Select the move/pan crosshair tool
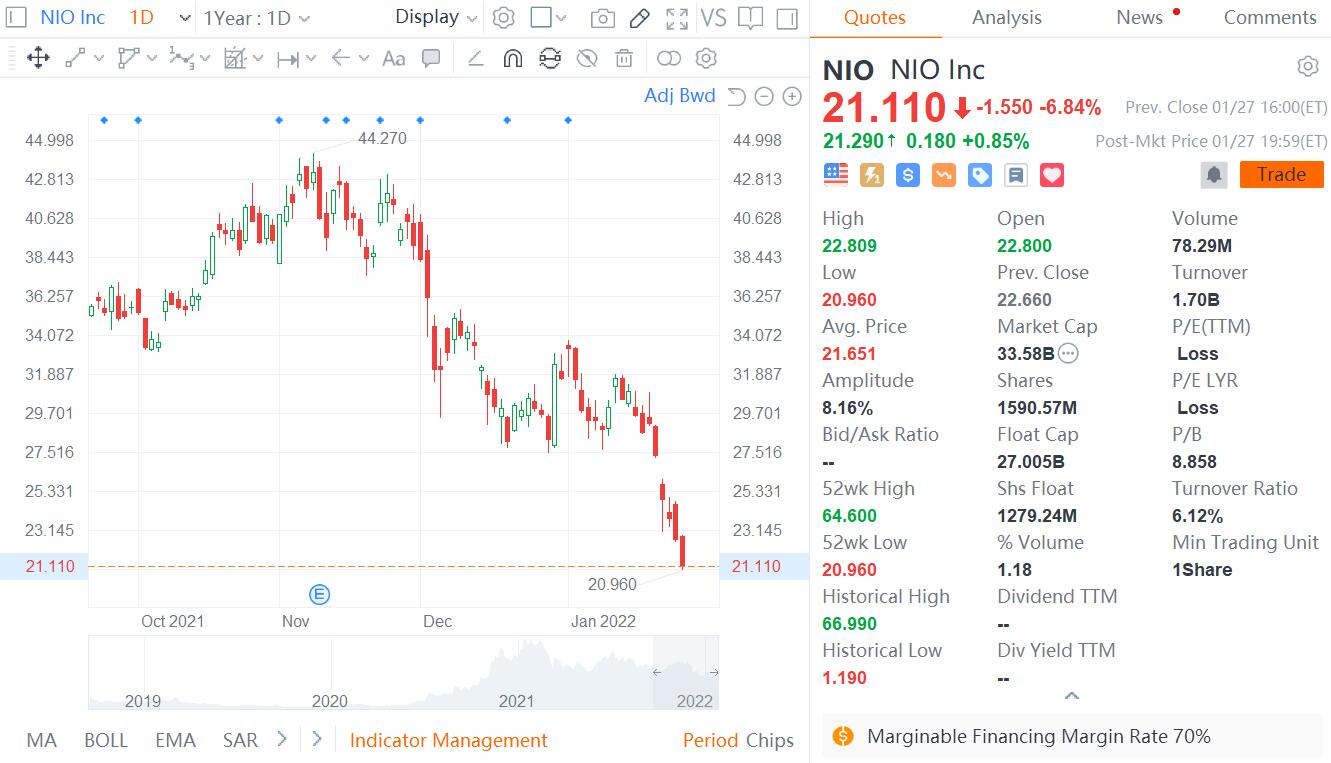The height and width of the screenshot is (763, 1331). click(38, 58)
